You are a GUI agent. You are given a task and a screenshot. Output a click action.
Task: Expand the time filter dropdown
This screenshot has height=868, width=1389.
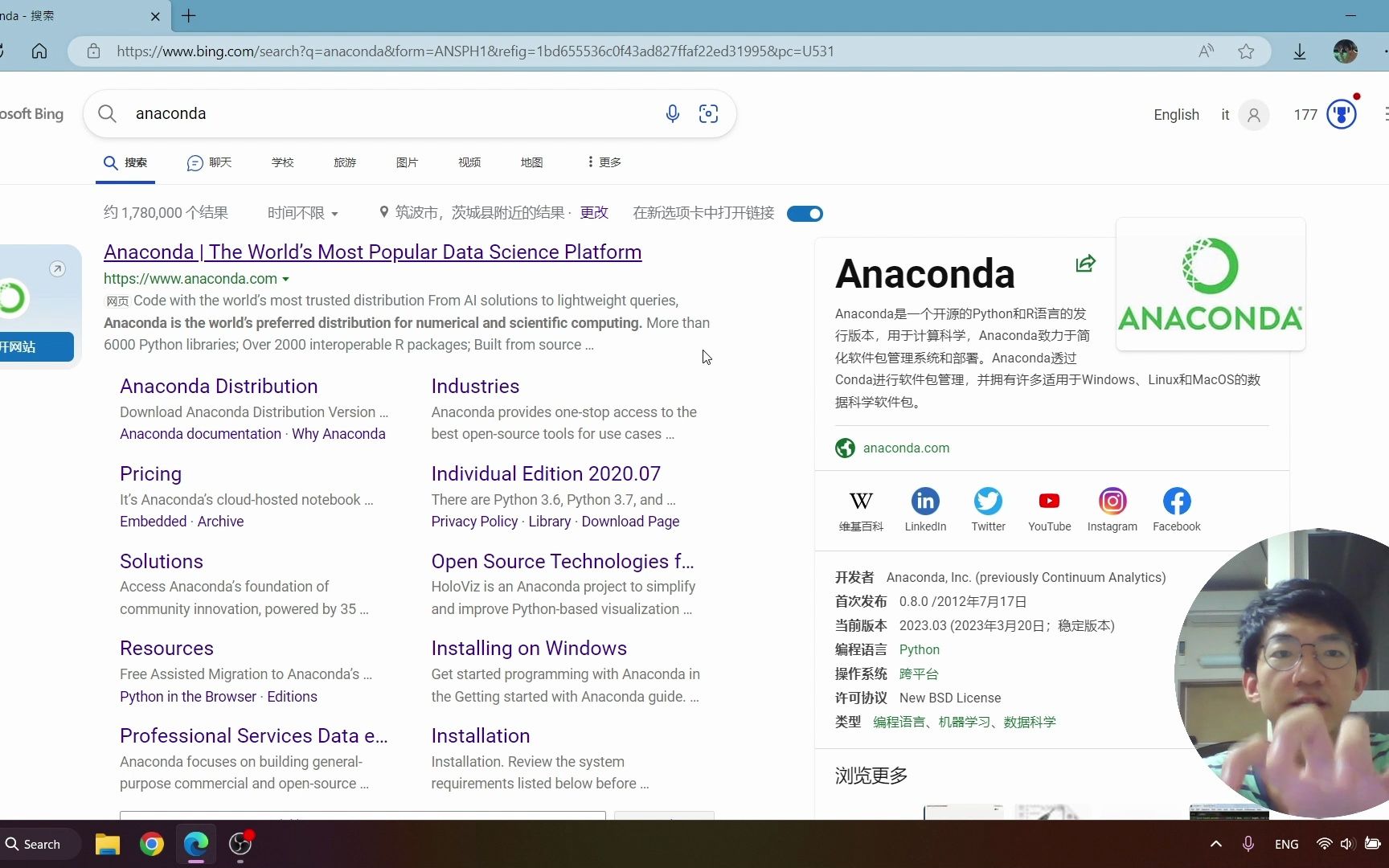point(303,213)
